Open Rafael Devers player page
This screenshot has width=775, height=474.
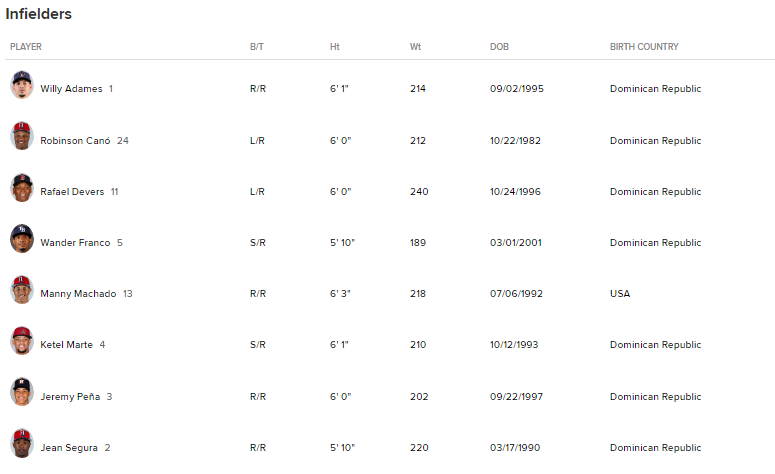pos(72,192)
